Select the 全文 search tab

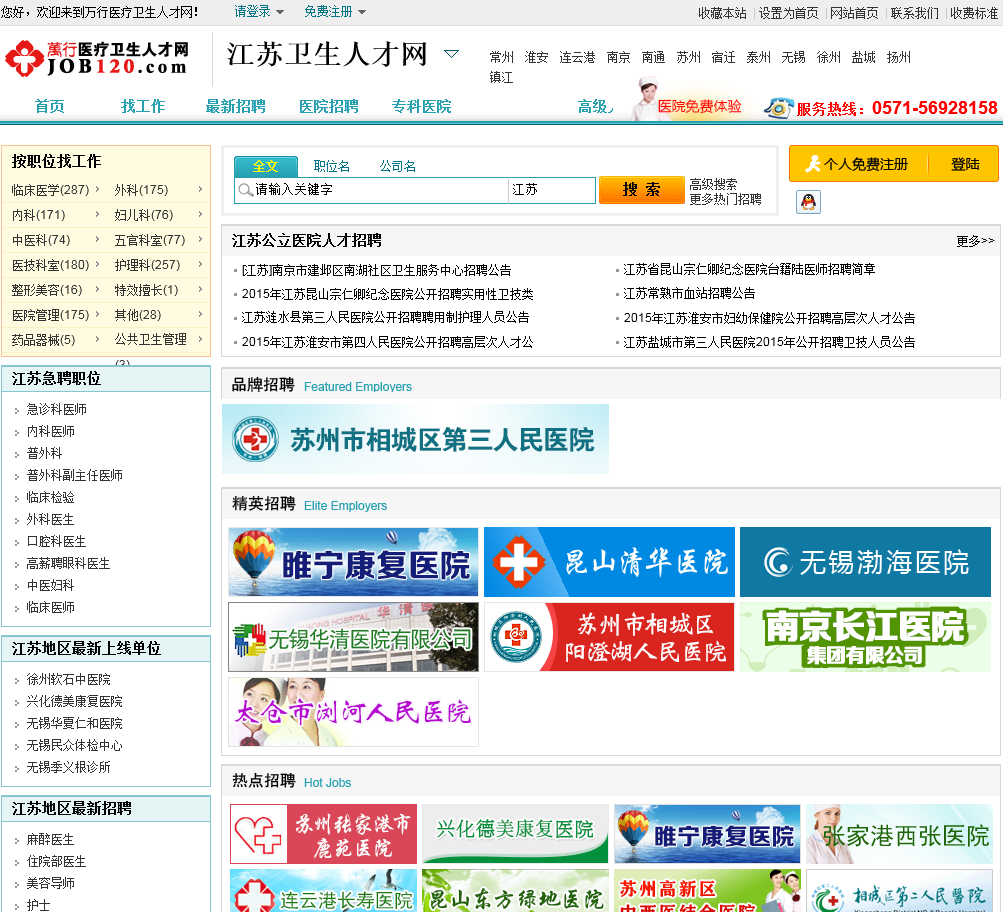(x=265, y=166)
